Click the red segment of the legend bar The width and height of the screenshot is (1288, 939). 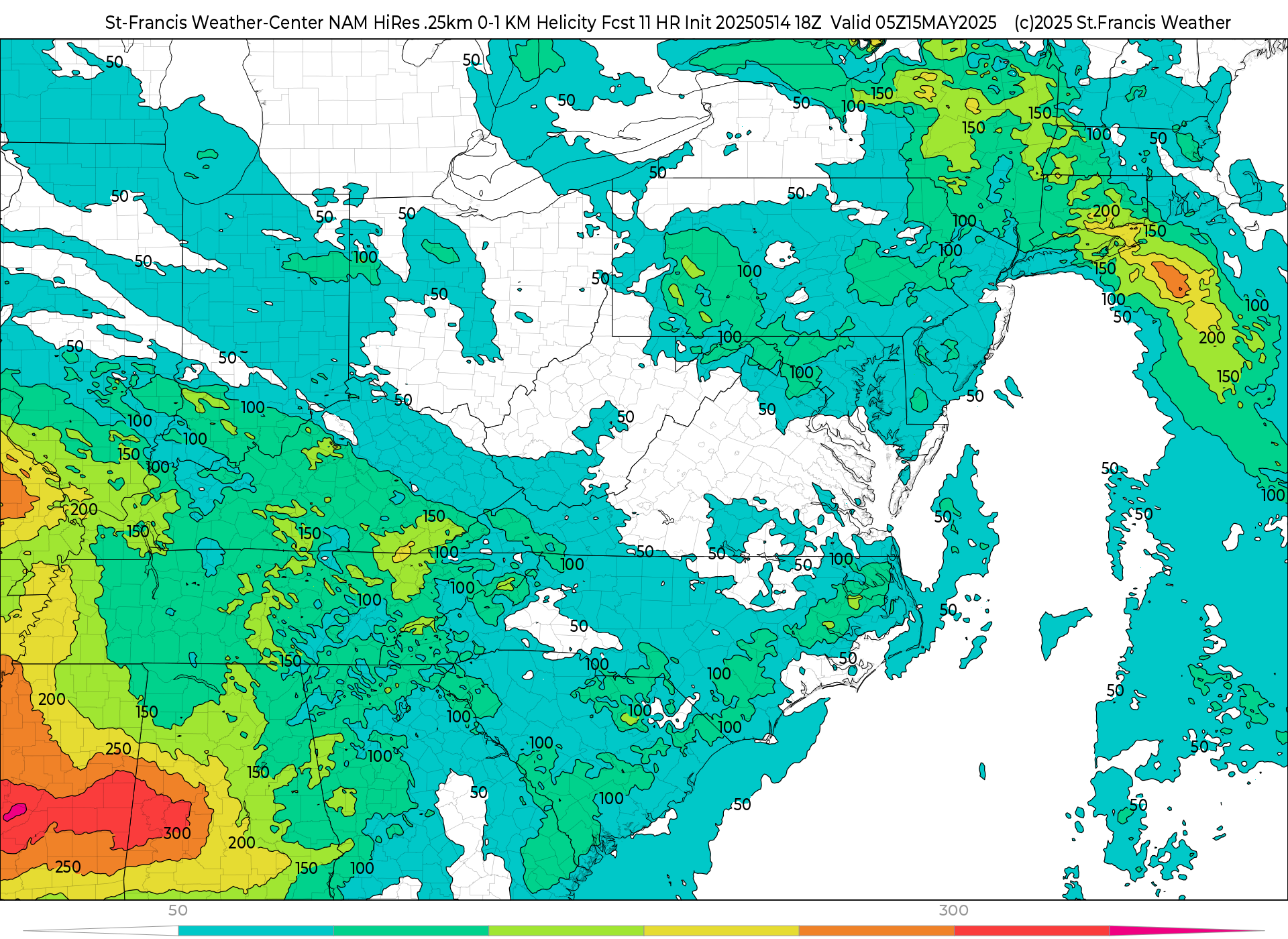1032,931
